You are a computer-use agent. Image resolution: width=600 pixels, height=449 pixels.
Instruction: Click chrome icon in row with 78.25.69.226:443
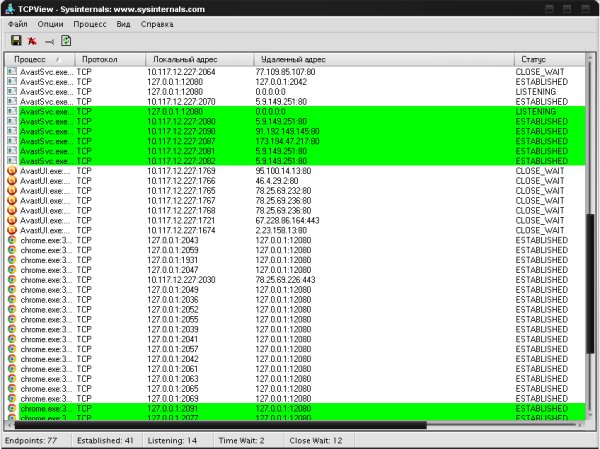coord(12,280)
